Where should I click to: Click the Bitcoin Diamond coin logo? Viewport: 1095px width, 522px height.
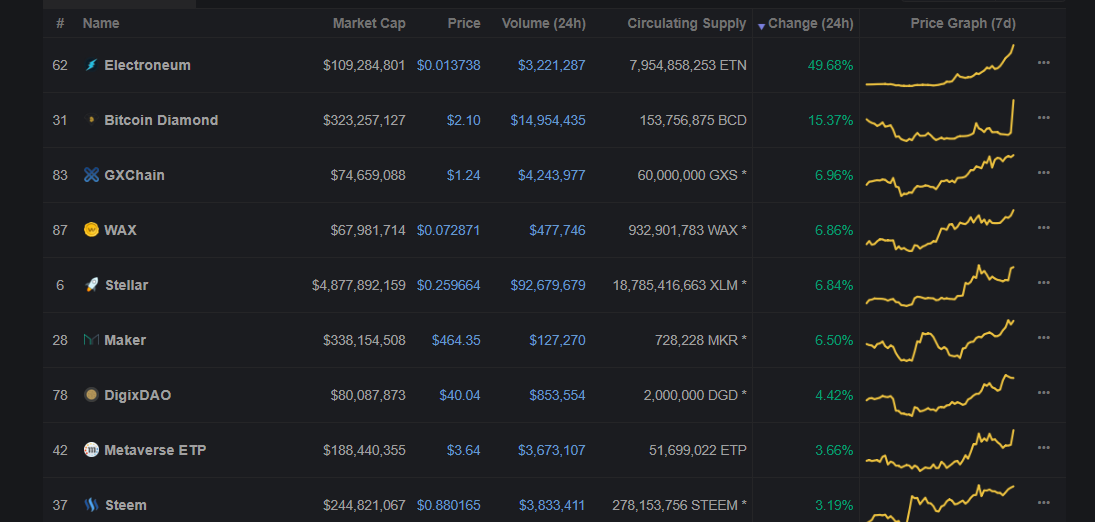pos(91,120)
